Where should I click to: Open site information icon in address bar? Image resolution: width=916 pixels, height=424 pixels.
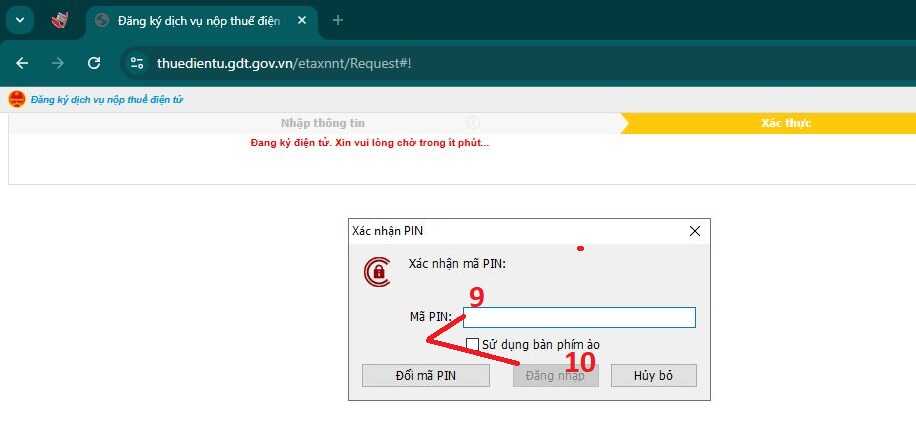pyautogui.click(x=137, y=63)
